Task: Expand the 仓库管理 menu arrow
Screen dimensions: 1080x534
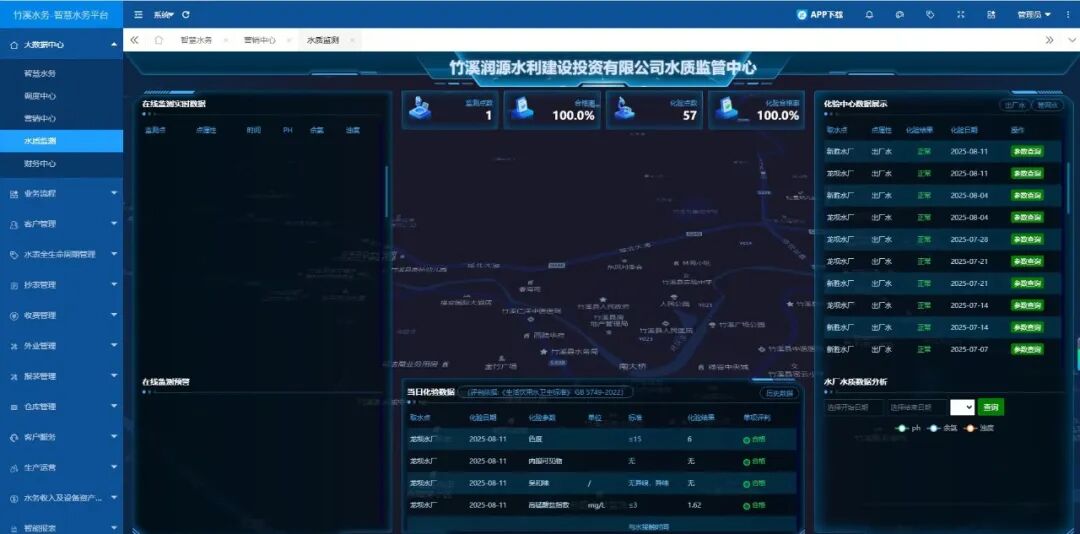Action: (x=114, y=407)
